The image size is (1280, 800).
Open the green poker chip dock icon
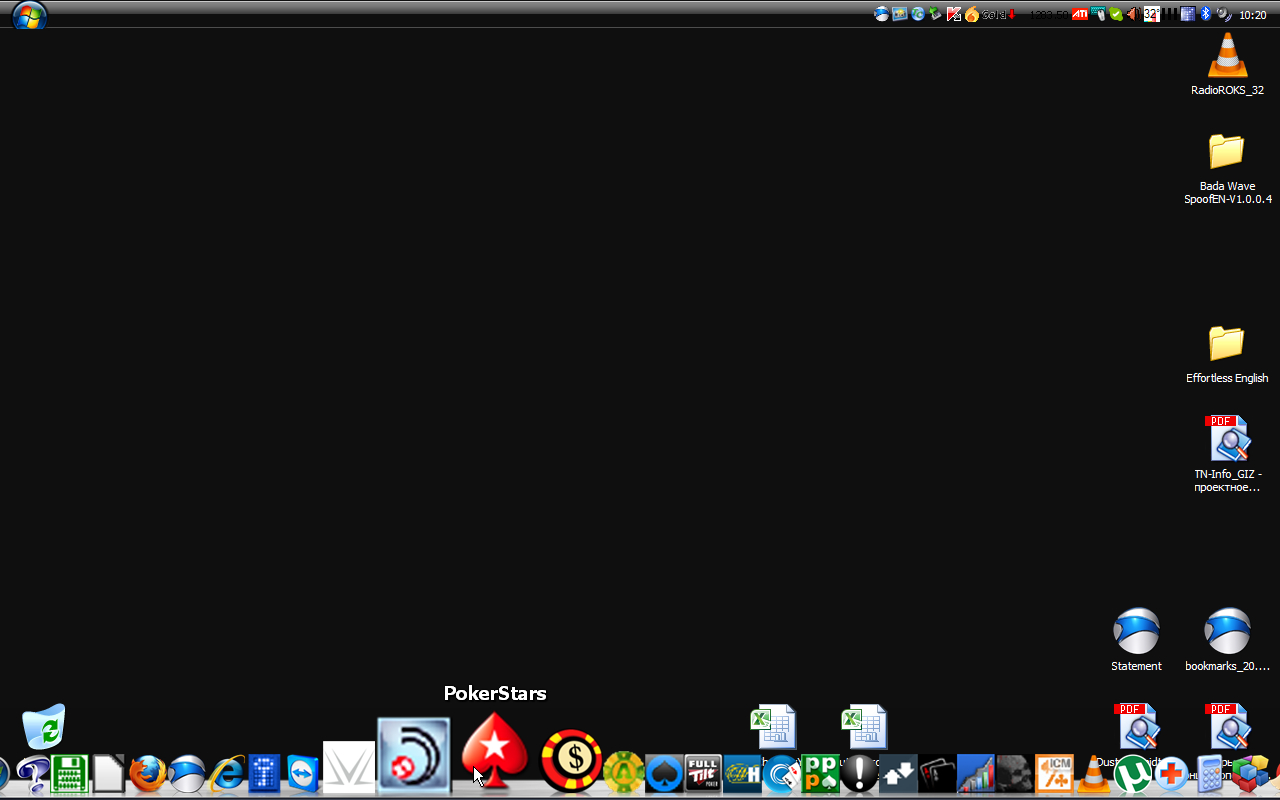(x=623, y=773)
